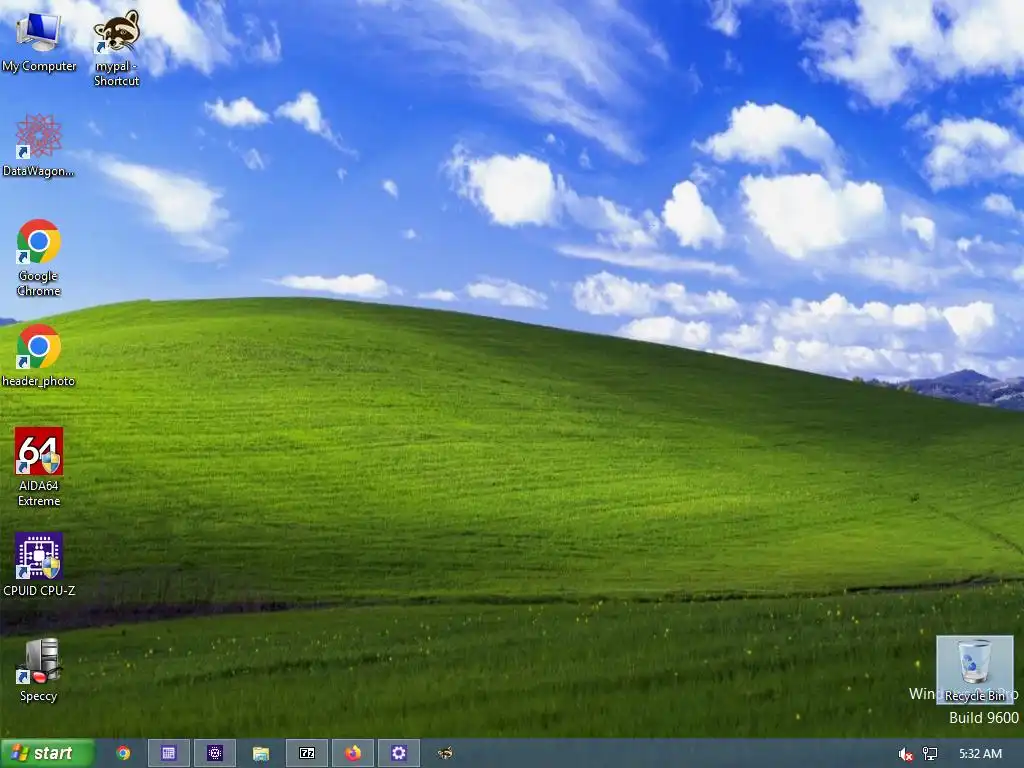The width and height of the screenshot is (1024, 768).
Task: Open the settings gear taskbar button
Action: [398, 753]
